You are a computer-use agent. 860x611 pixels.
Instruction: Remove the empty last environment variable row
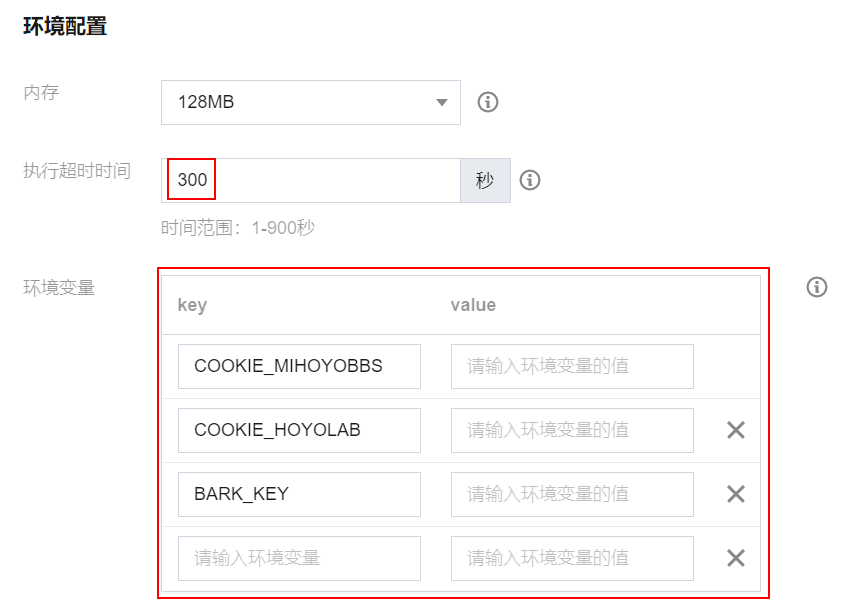735,558
